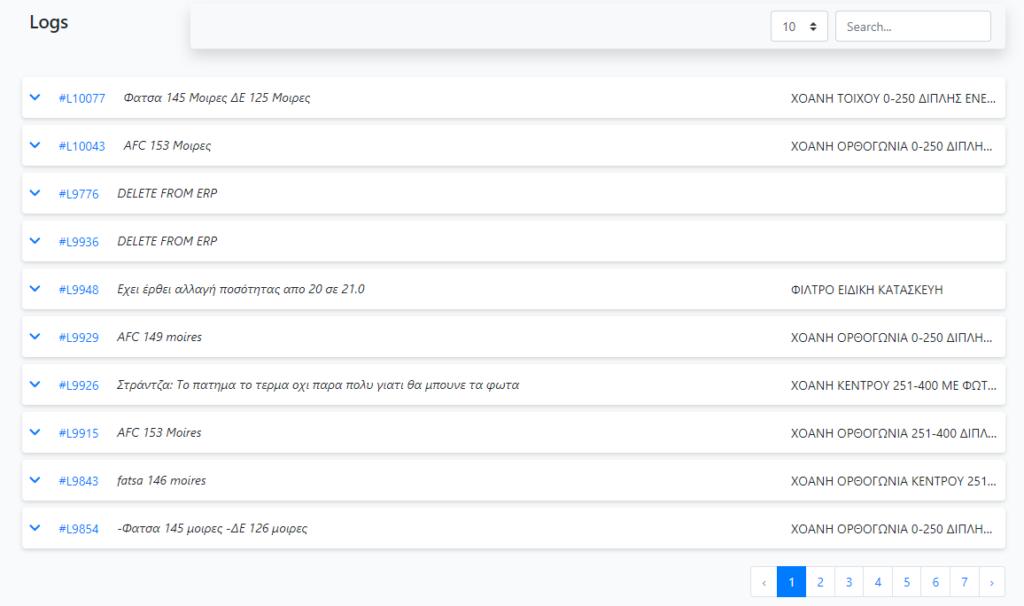
Task: Open the #L9915 log link
Action: pyautogui.click(x=79, y=433)
